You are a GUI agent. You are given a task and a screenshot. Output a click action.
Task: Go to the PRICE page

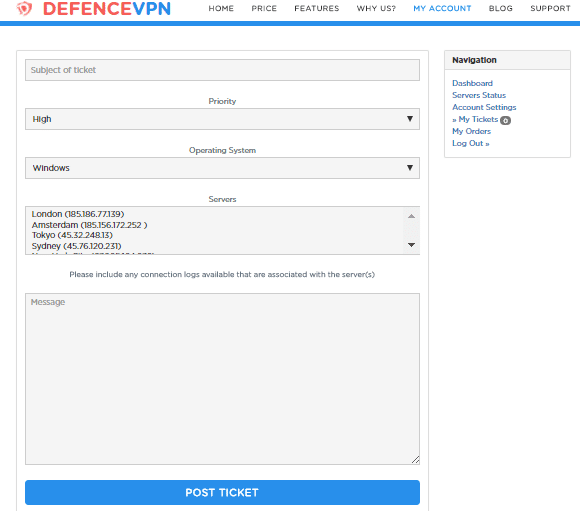[264, 8]
